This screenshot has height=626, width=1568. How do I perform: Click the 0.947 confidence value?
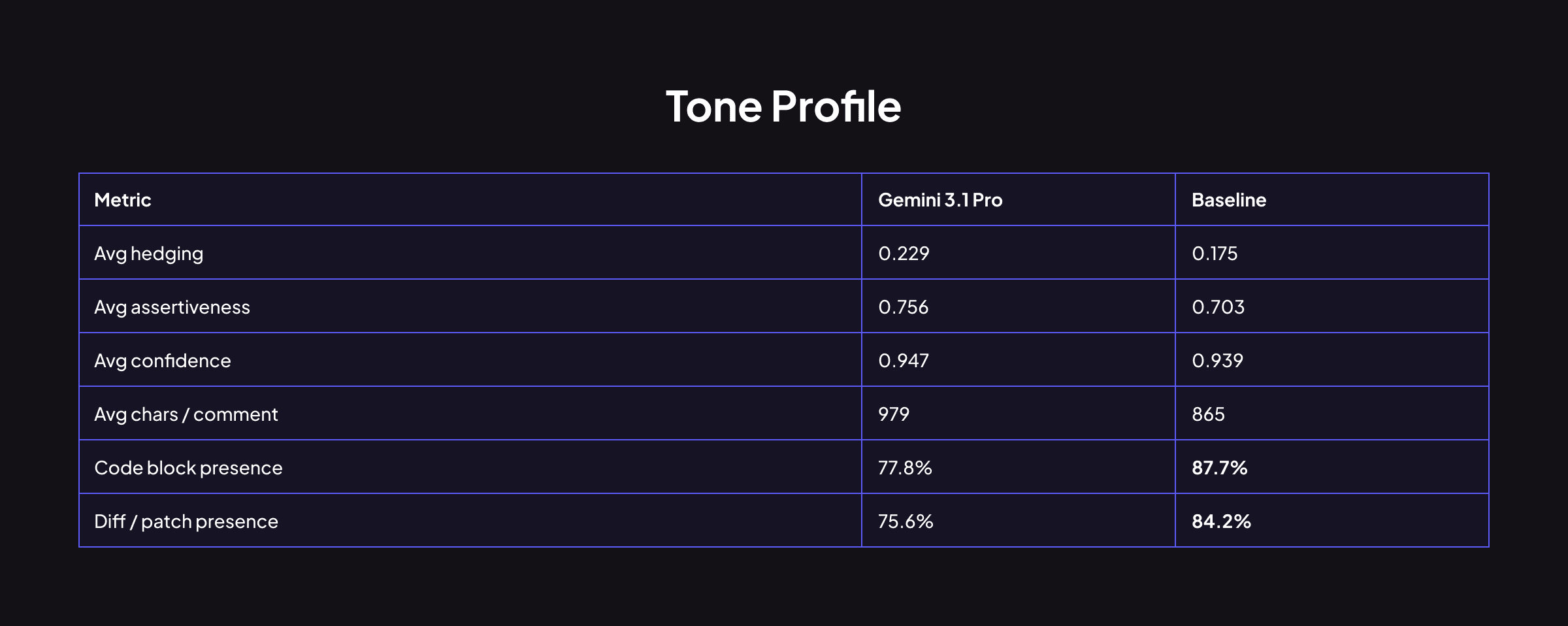pos(903,361)
